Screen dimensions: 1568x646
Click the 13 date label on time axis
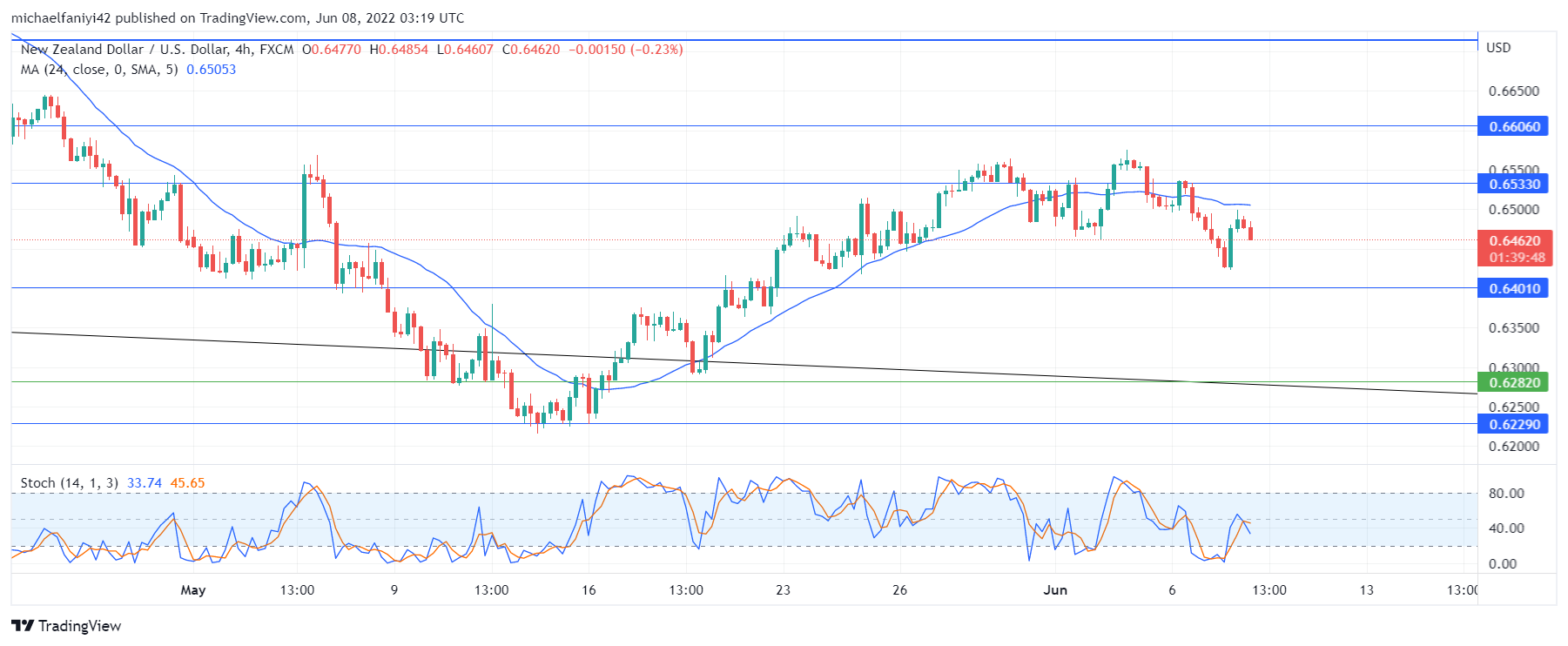(1367, 590)
